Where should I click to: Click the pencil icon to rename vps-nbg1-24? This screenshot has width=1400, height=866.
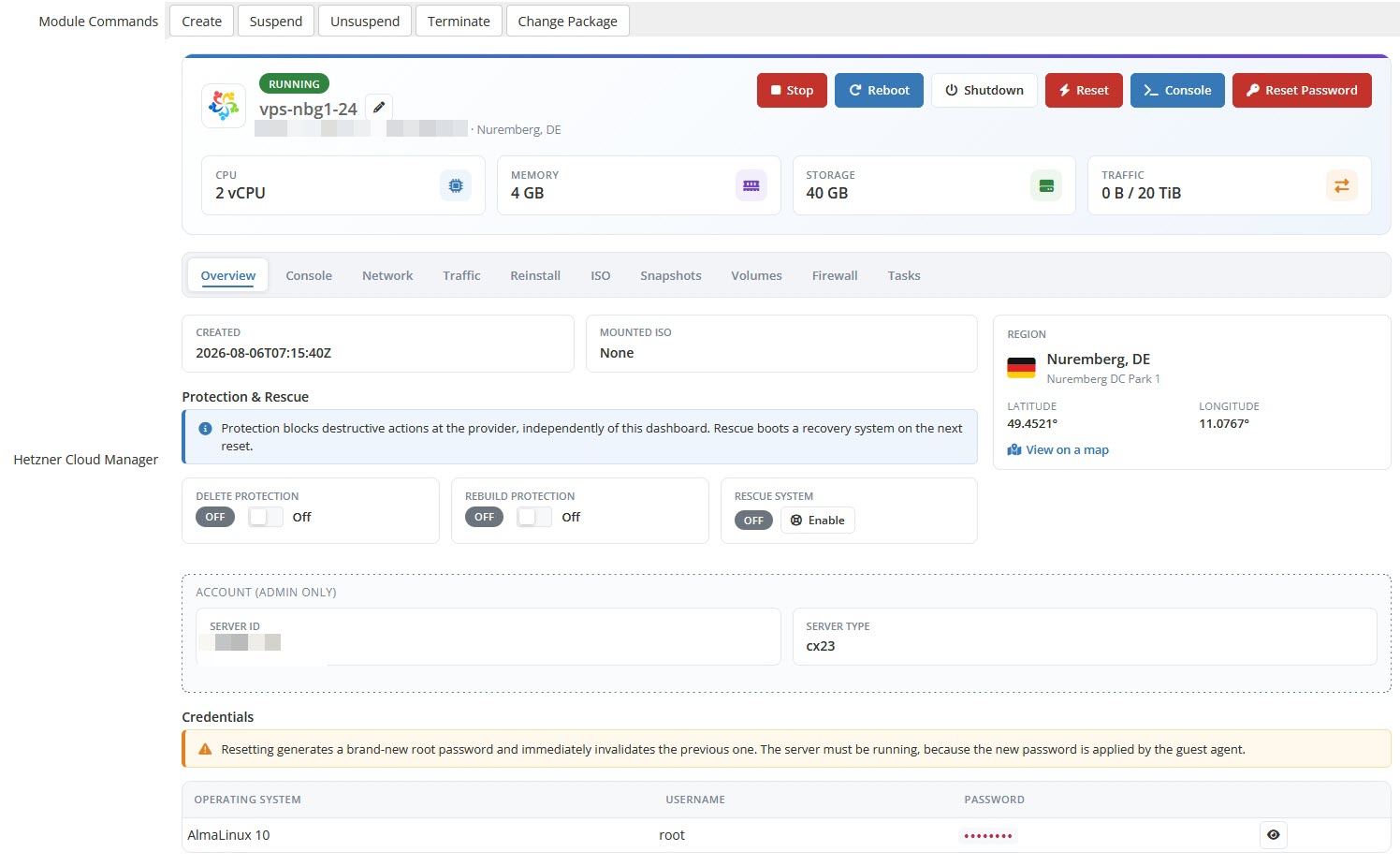379,108
